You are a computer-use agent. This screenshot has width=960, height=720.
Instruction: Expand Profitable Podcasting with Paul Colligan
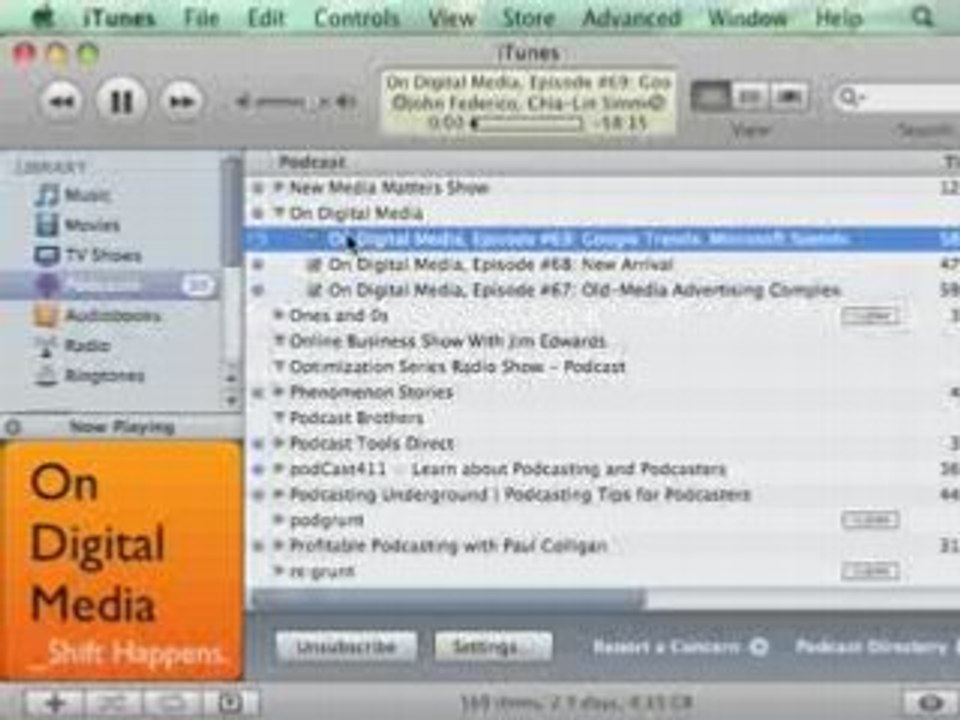click(279, 546)
